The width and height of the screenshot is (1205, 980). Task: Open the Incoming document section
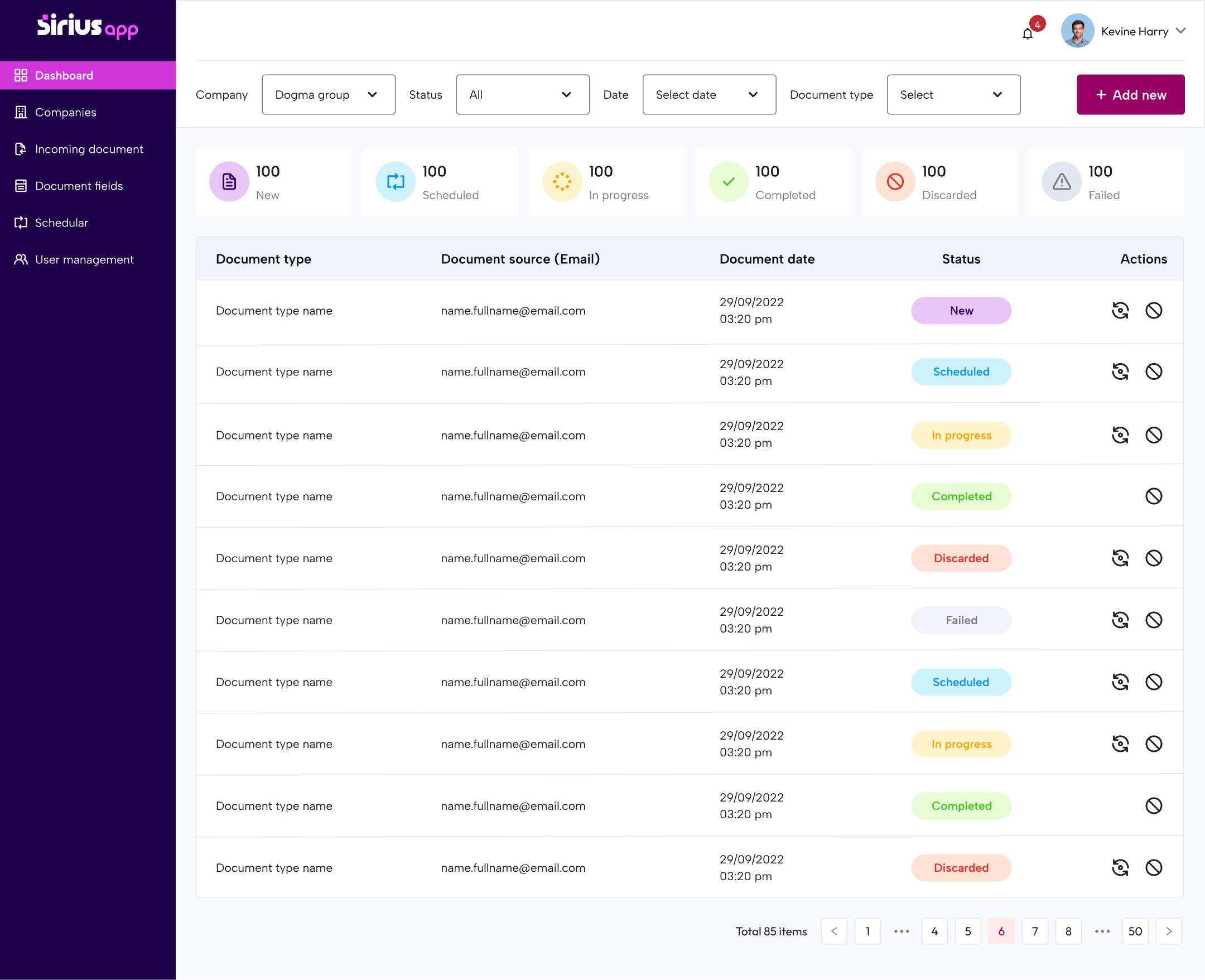89,149
